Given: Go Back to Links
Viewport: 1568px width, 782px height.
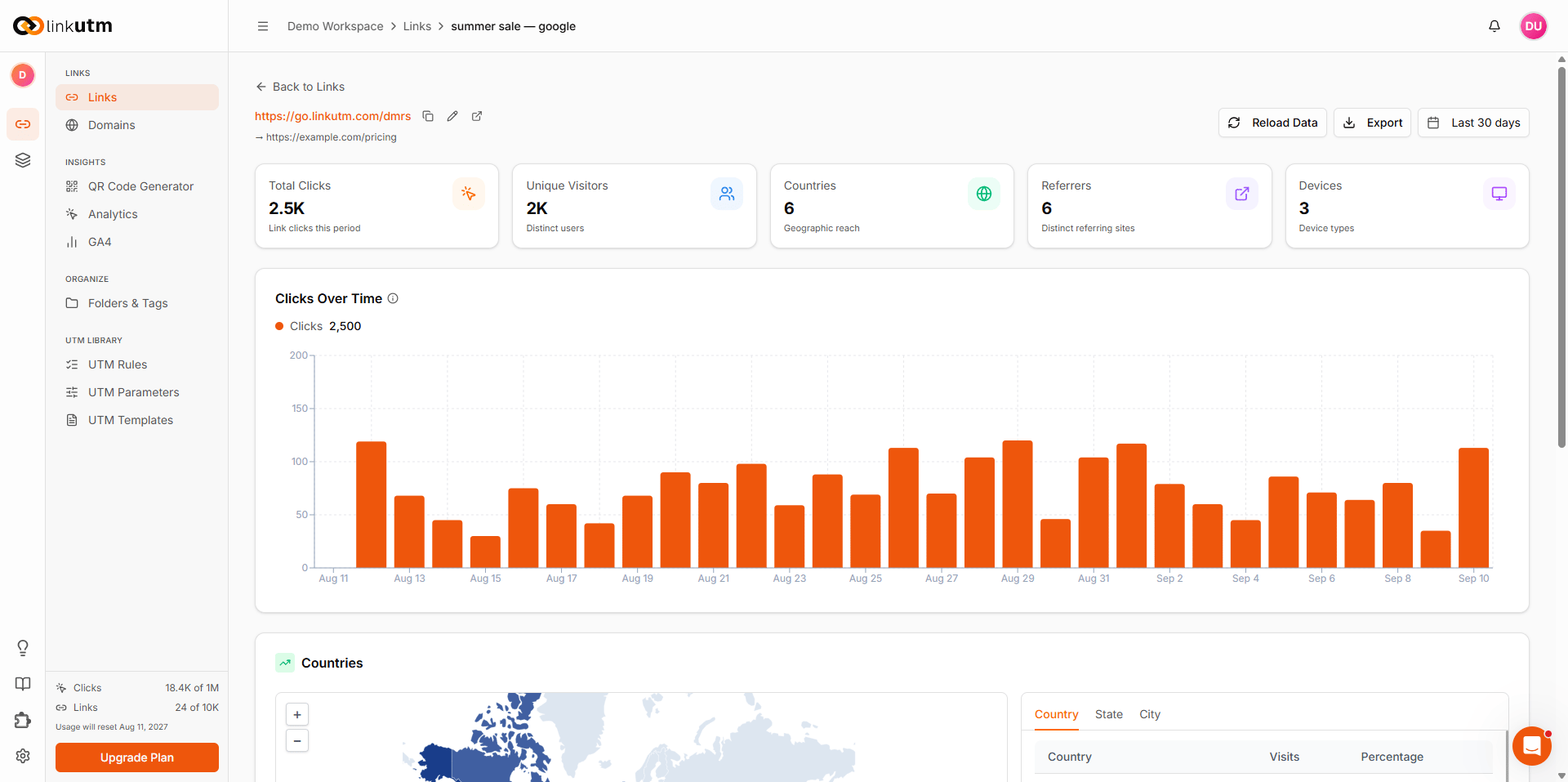Looking at the screenshot, I should 300,87.
